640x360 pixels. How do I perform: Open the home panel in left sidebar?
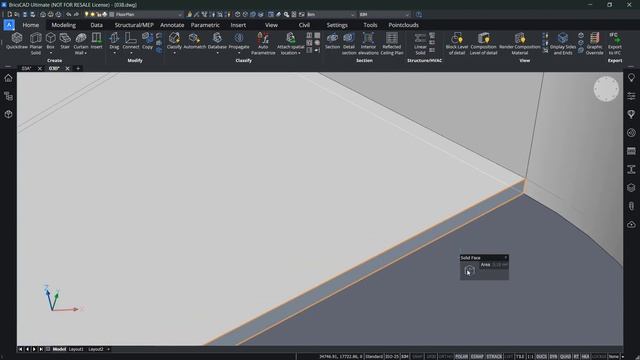tap(8, 78)
